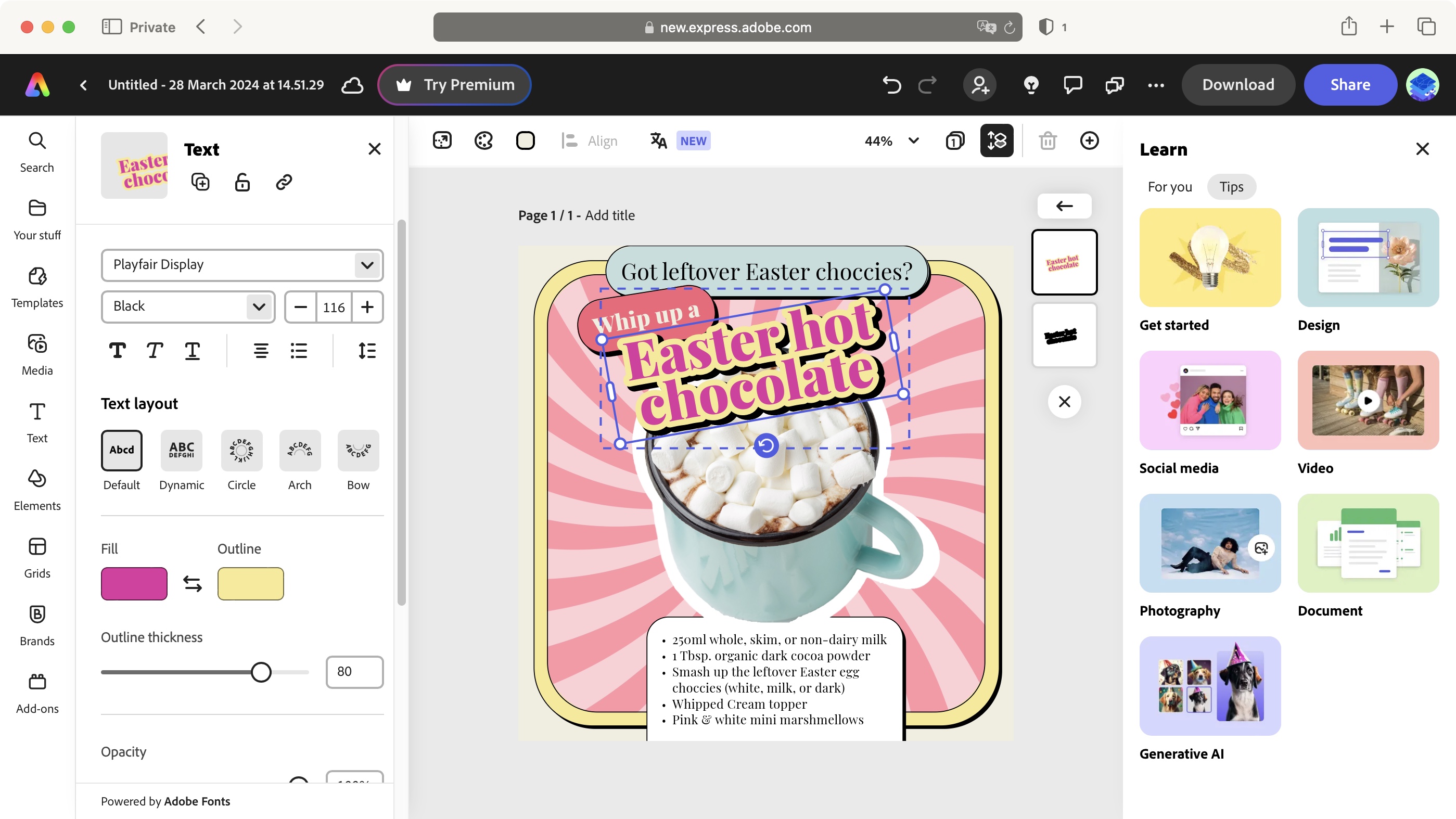Select the second layer thumbnail with black text

[x=1064, y=336]
